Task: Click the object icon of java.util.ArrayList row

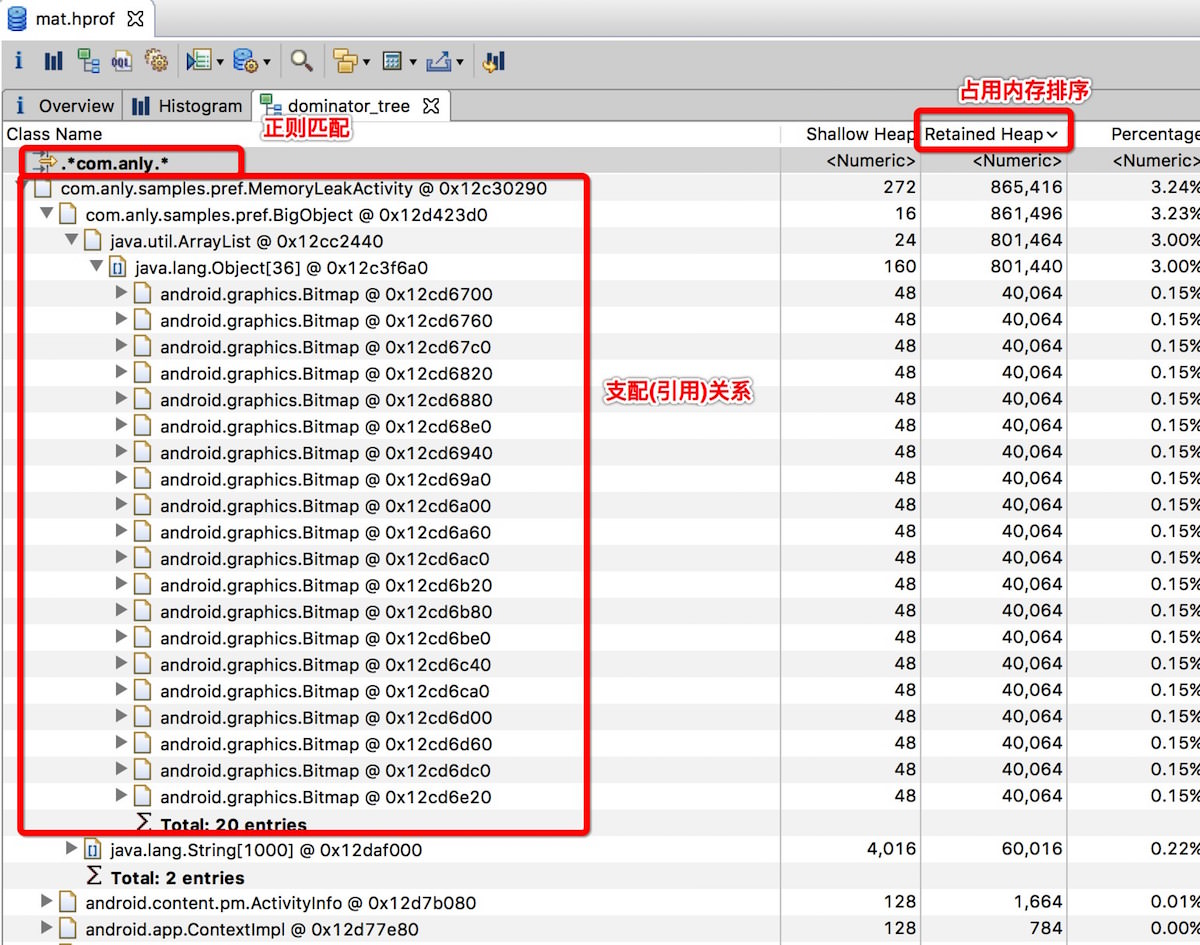Action: [92, 240]
